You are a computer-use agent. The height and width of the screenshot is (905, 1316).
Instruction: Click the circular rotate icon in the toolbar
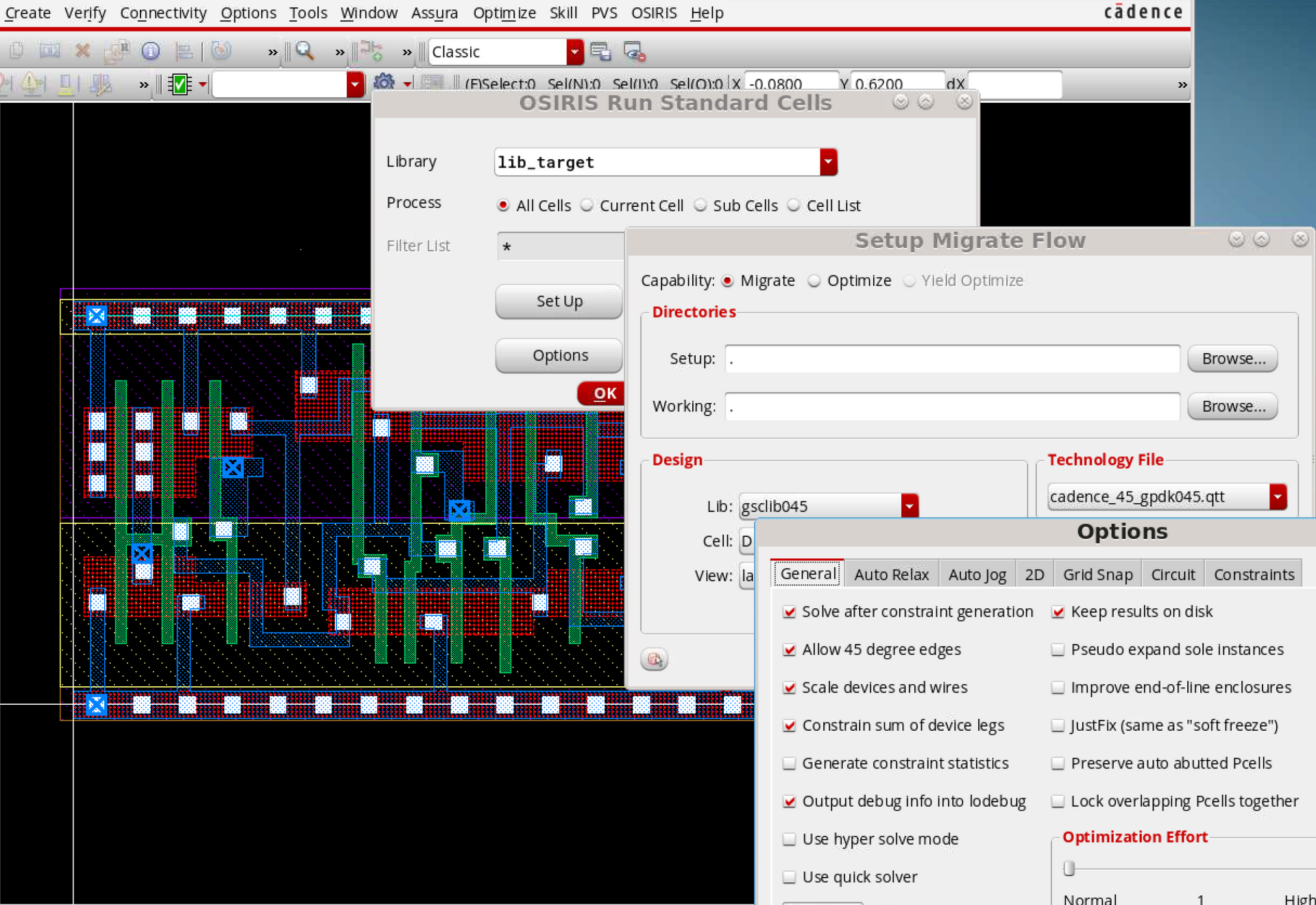[x=221, y=51]
